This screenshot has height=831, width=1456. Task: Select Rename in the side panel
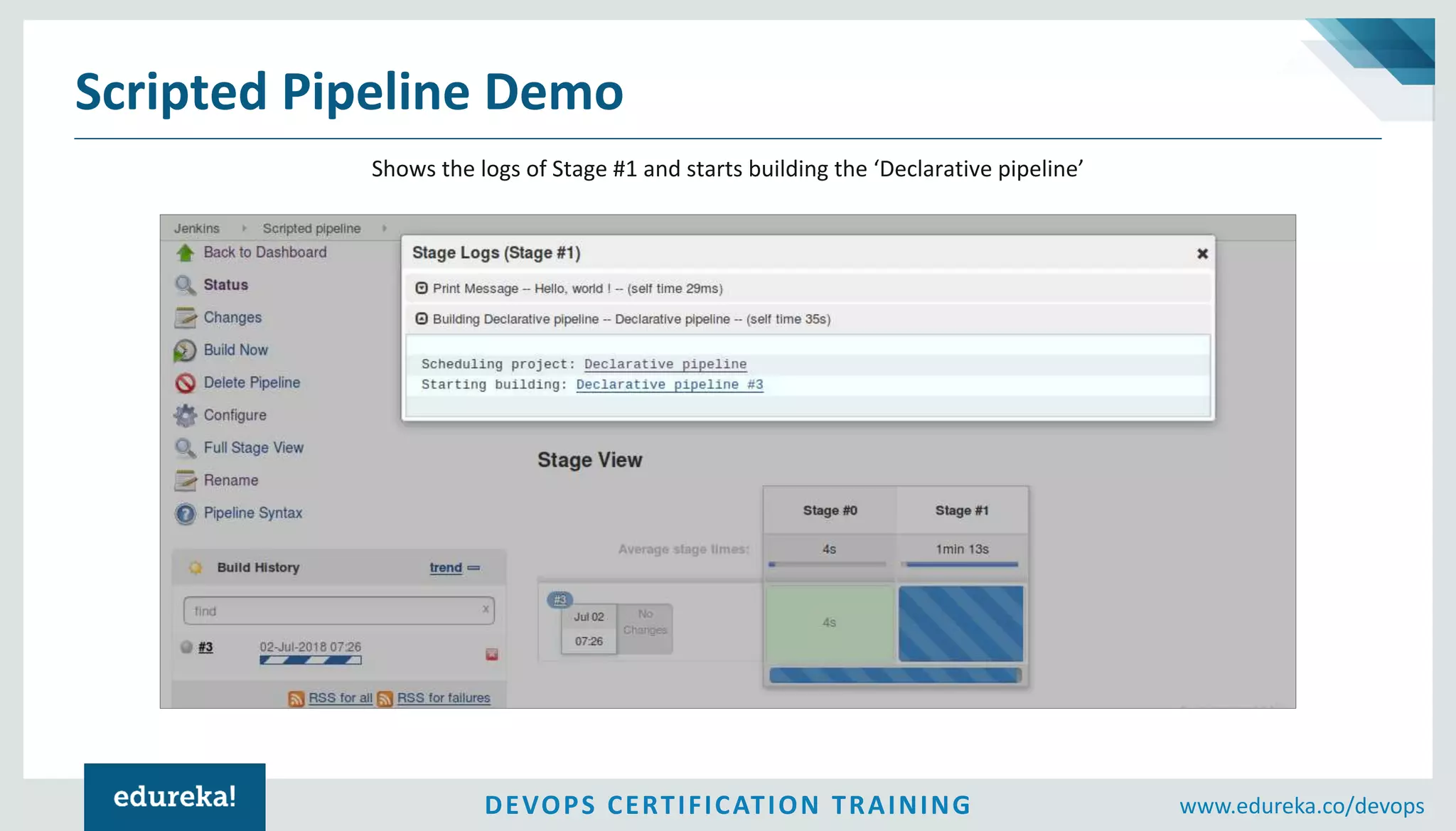[231, 481]
